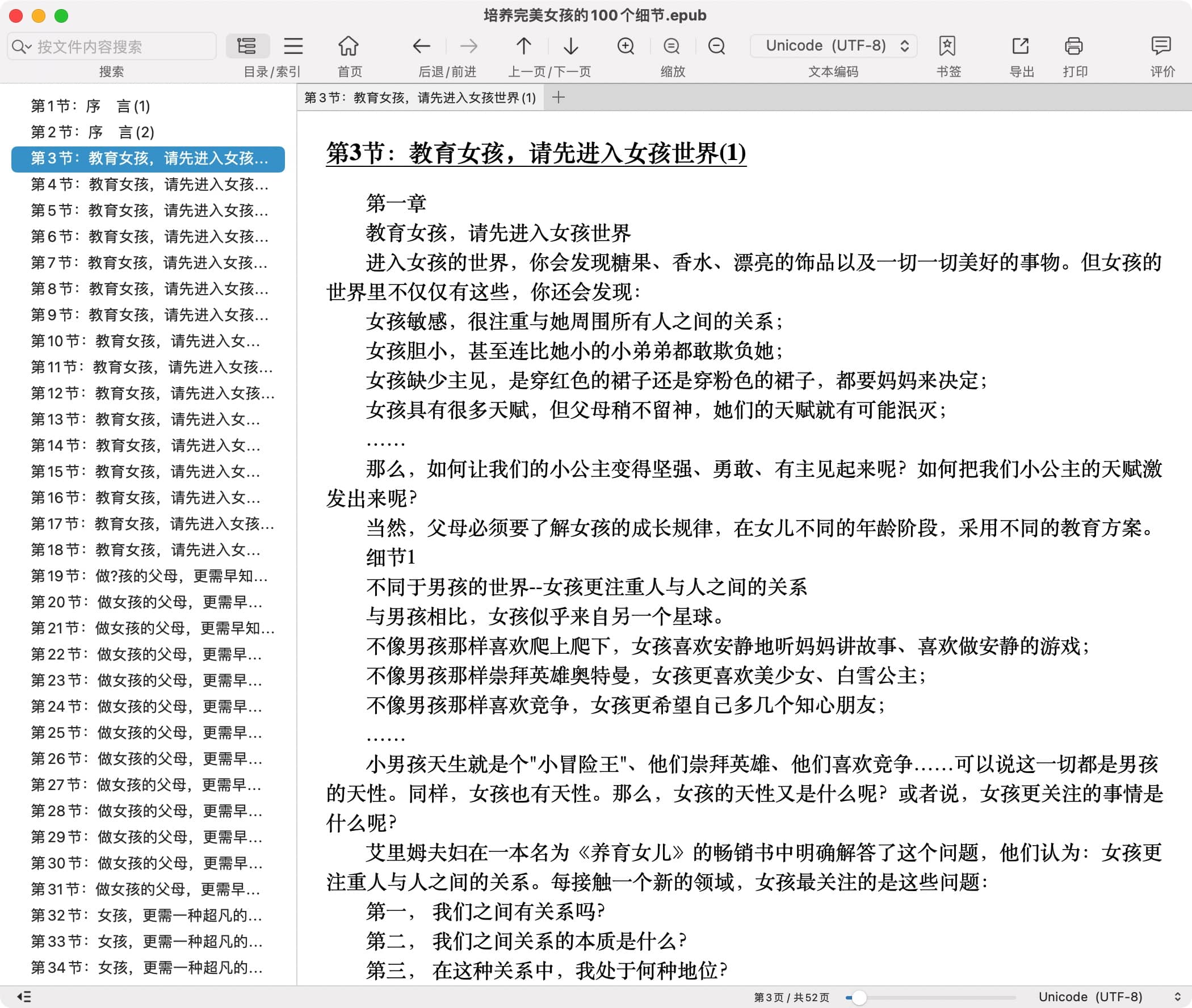Image resolution: width=1192 pixels, height=1008 pixels.
Task: Open chapter 第20节：做女孩的父母
Action: coord(147,602)
